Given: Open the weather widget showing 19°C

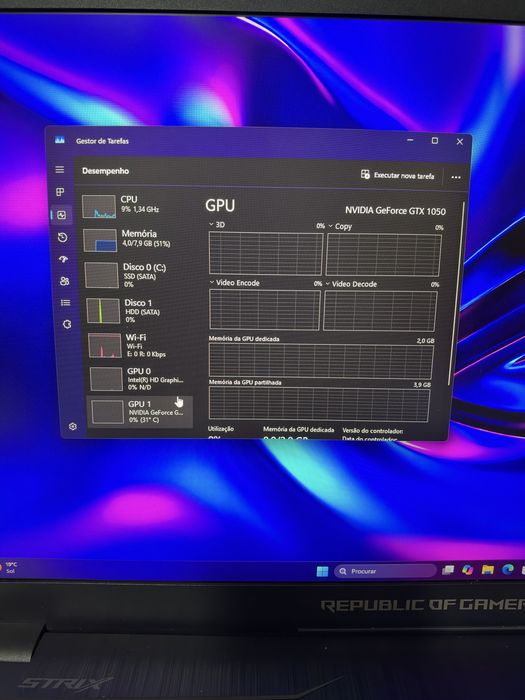Looking at the screenshot, I should tap(9, 567).
